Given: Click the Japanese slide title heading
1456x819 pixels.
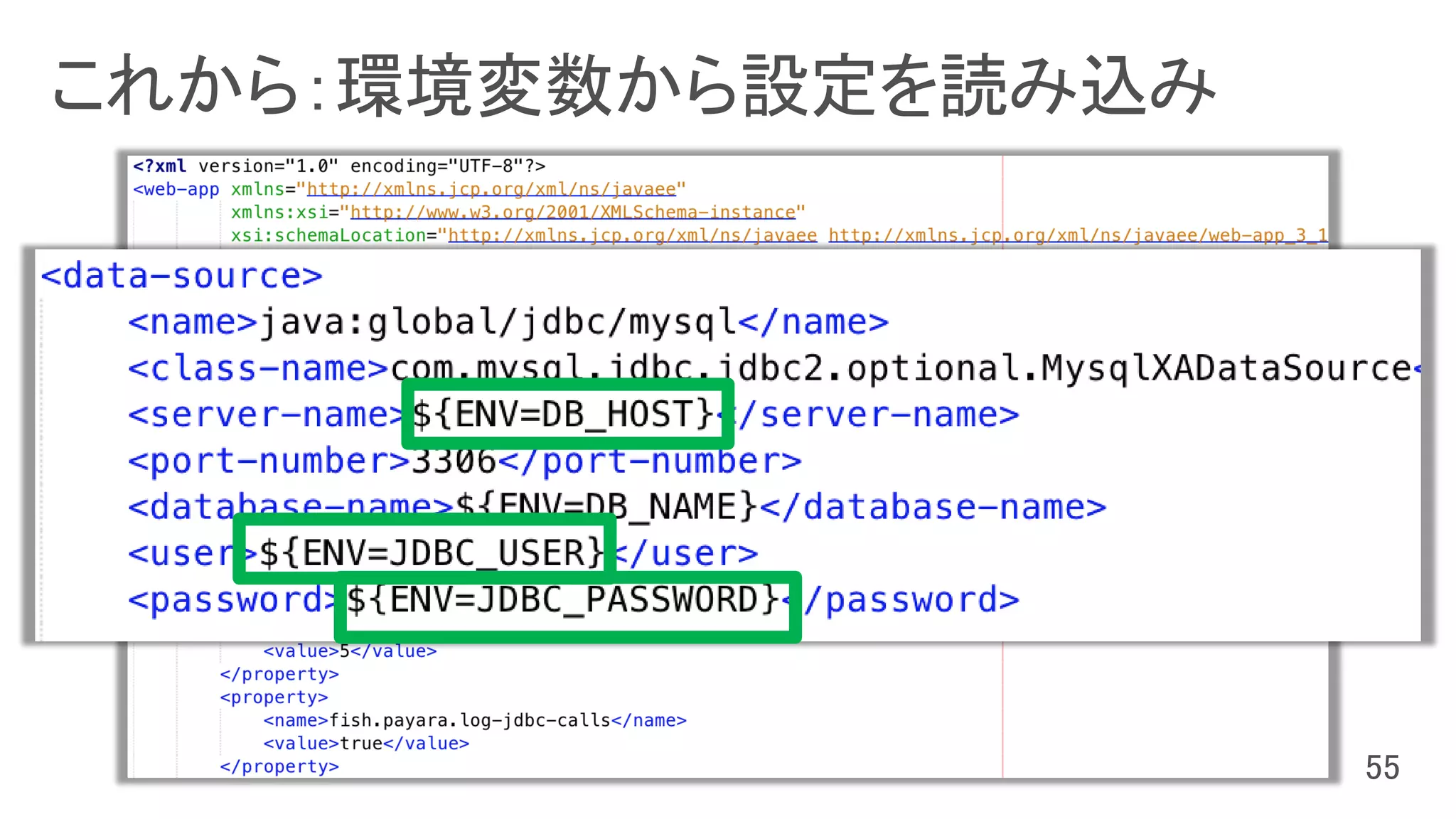Looking at the screenshot, I should pos(633,85).
